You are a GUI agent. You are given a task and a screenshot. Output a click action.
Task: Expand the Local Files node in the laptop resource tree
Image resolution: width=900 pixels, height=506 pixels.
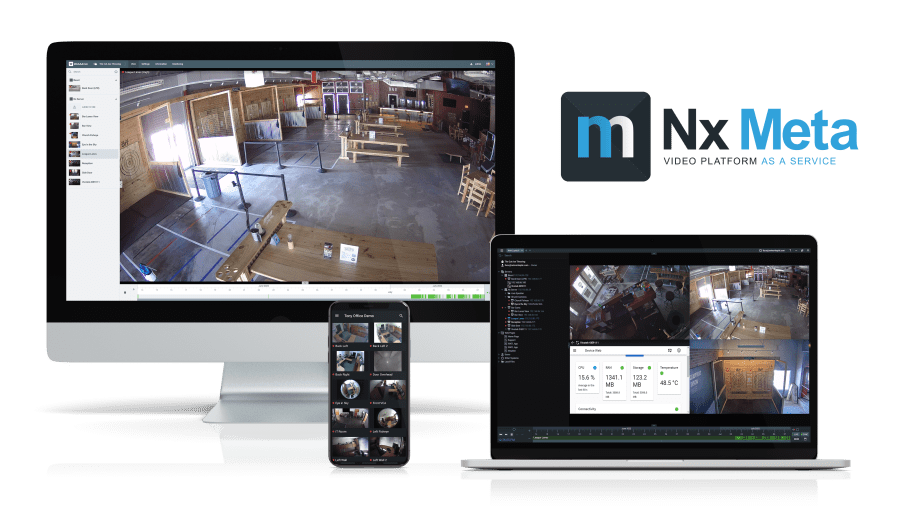click(499, 361)
